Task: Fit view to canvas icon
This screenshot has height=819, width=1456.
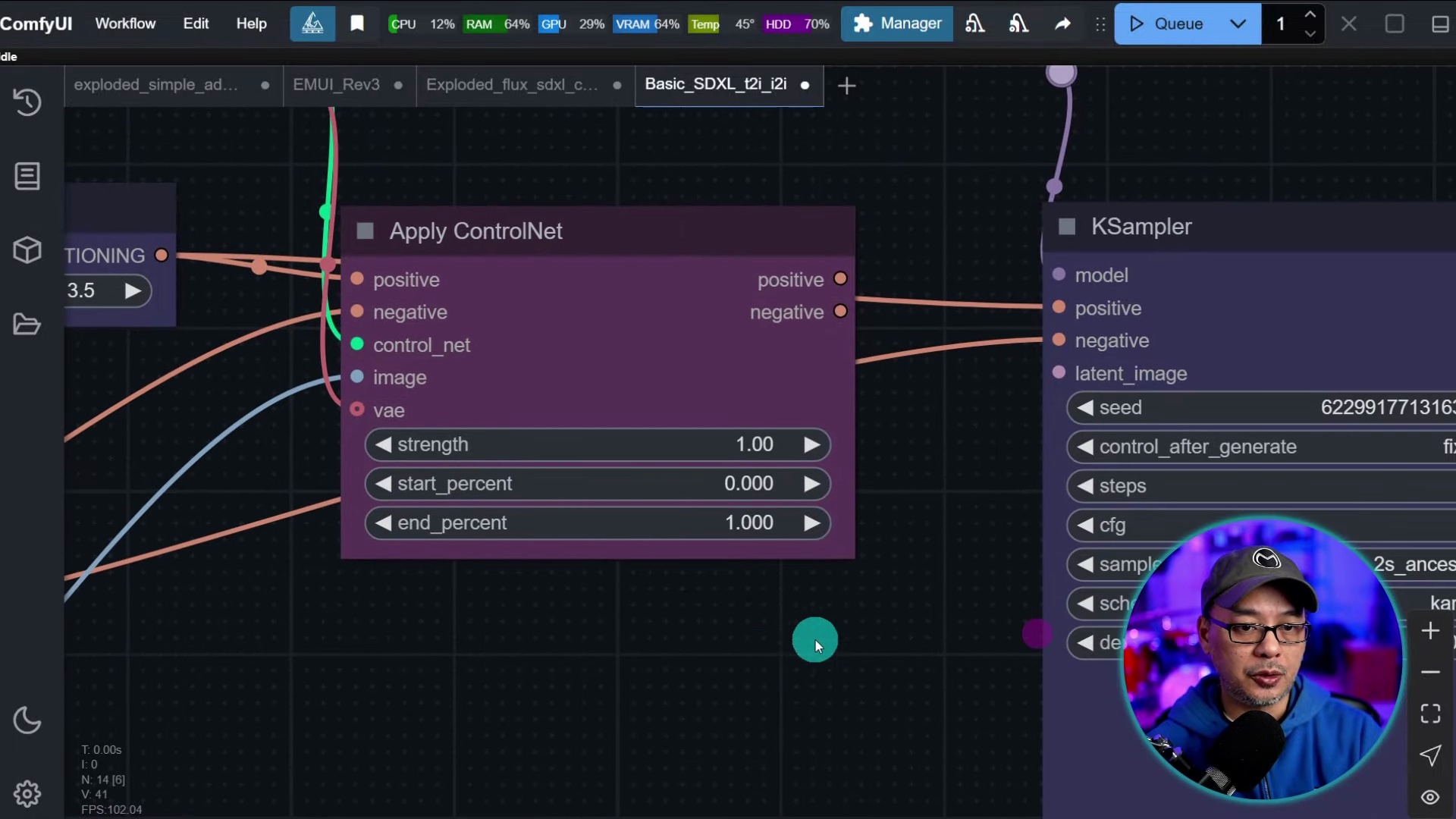Action: click(x=1430, y=714)
